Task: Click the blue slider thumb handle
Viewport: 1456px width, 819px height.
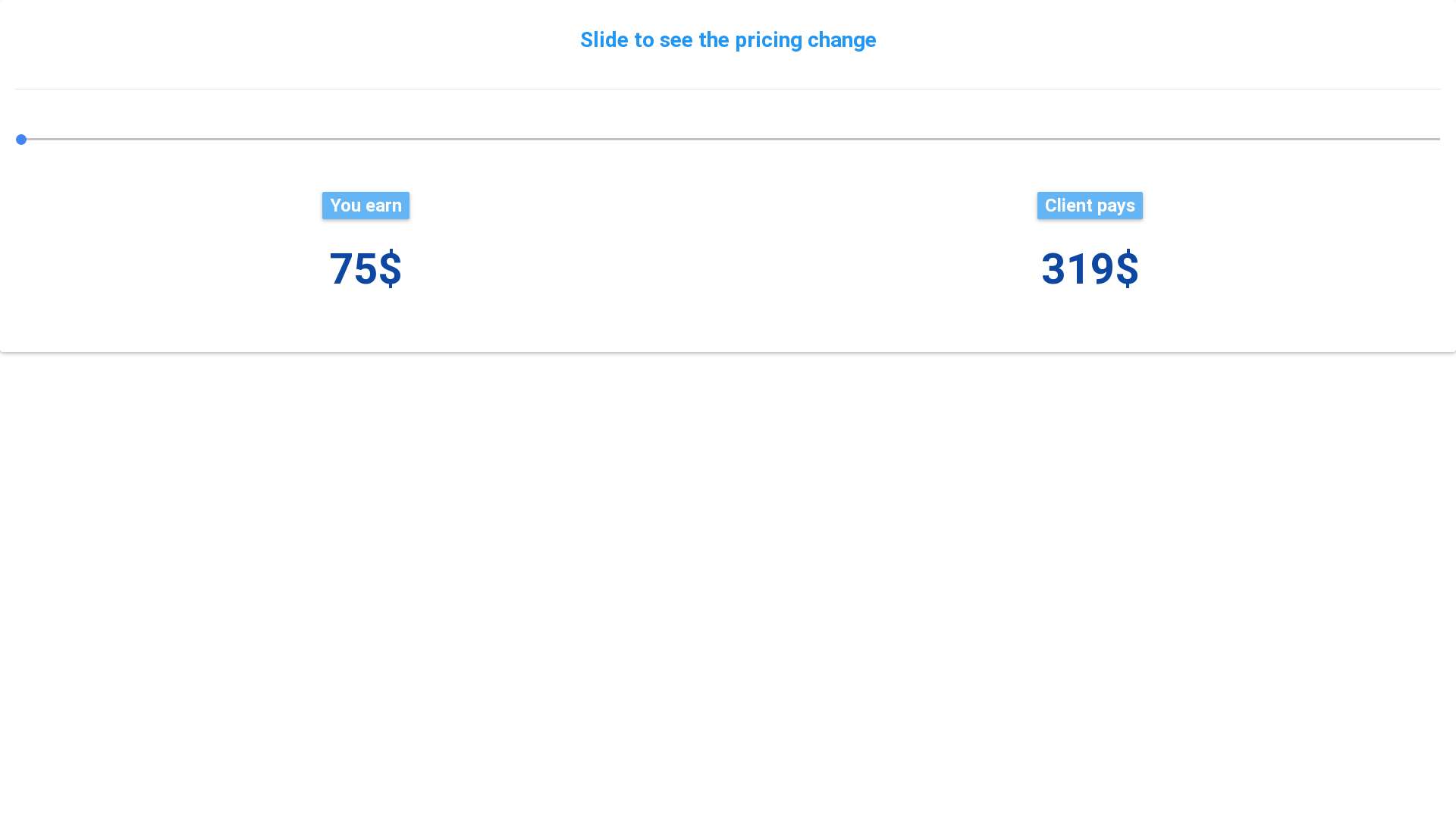Action: (21, 140)
